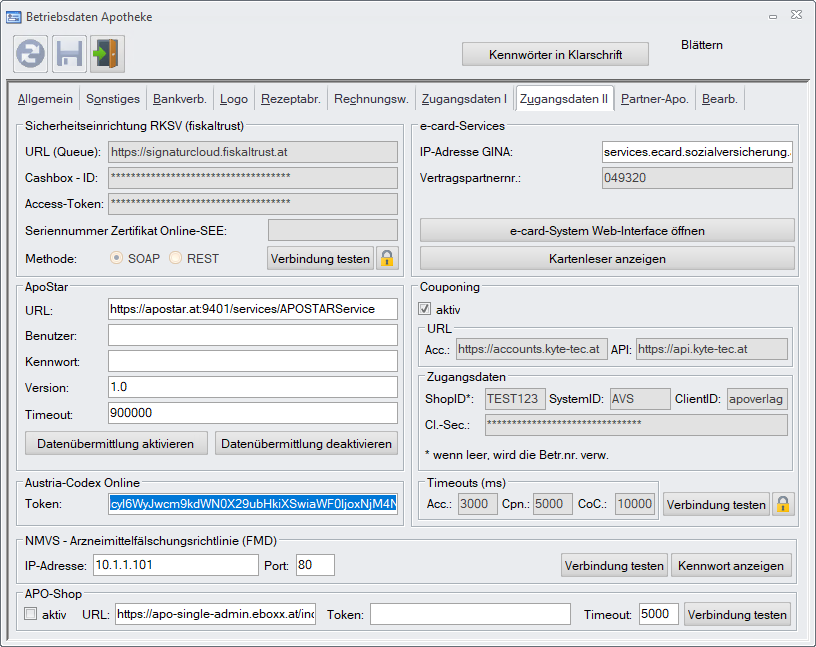Click Verbindung testen in the Couponing section
Image resolution: width=816 pixels, height=647 pixels.
pyautogui.click(x=716, y=504)
